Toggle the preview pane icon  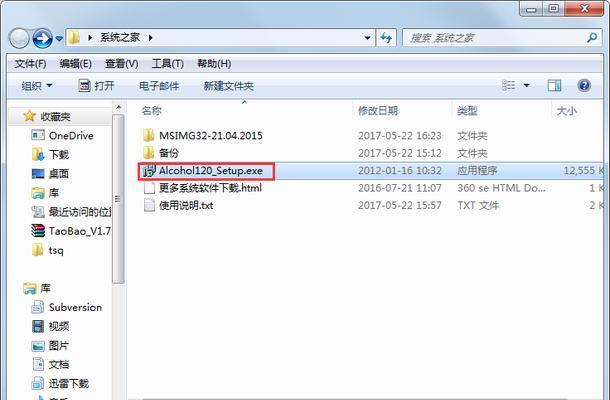coord(554,85)
